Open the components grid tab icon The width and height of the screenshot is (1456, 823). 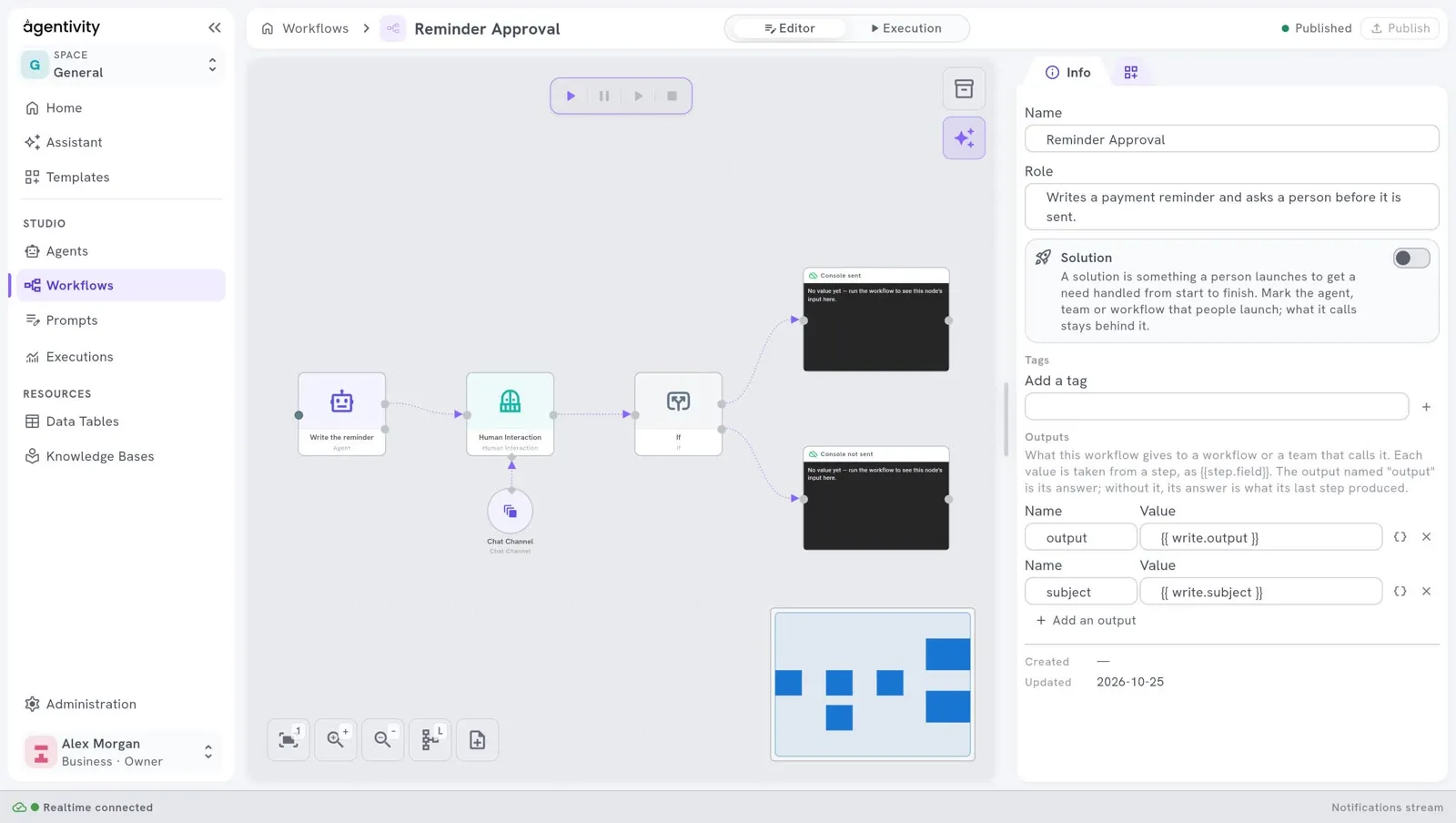pos(1131,72)
